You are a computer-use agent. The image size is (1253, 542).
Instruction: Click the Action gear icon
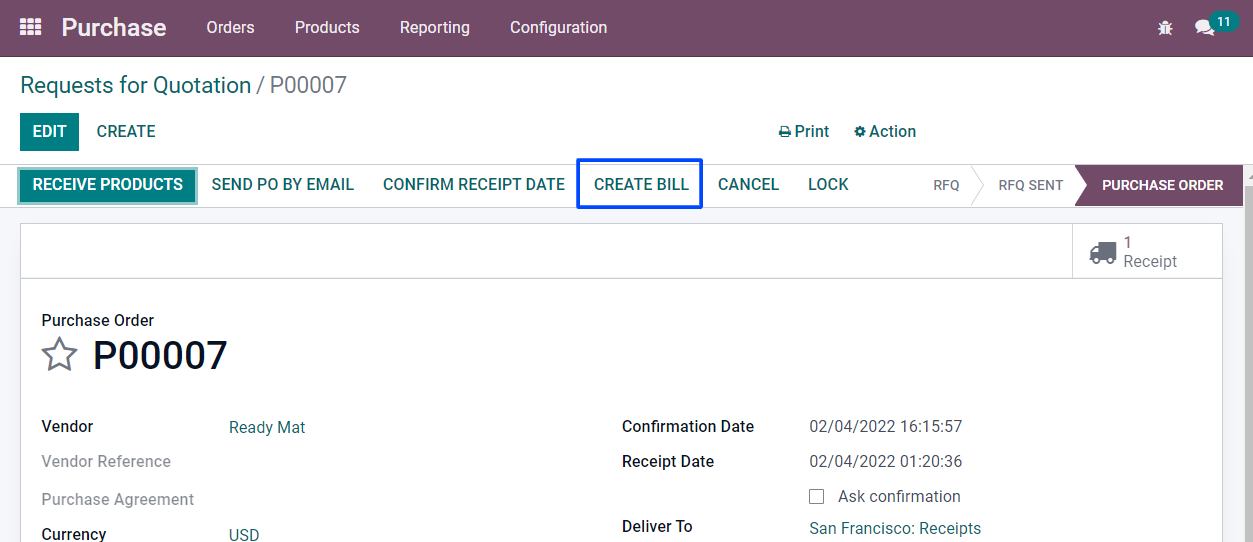click(860, 132)
